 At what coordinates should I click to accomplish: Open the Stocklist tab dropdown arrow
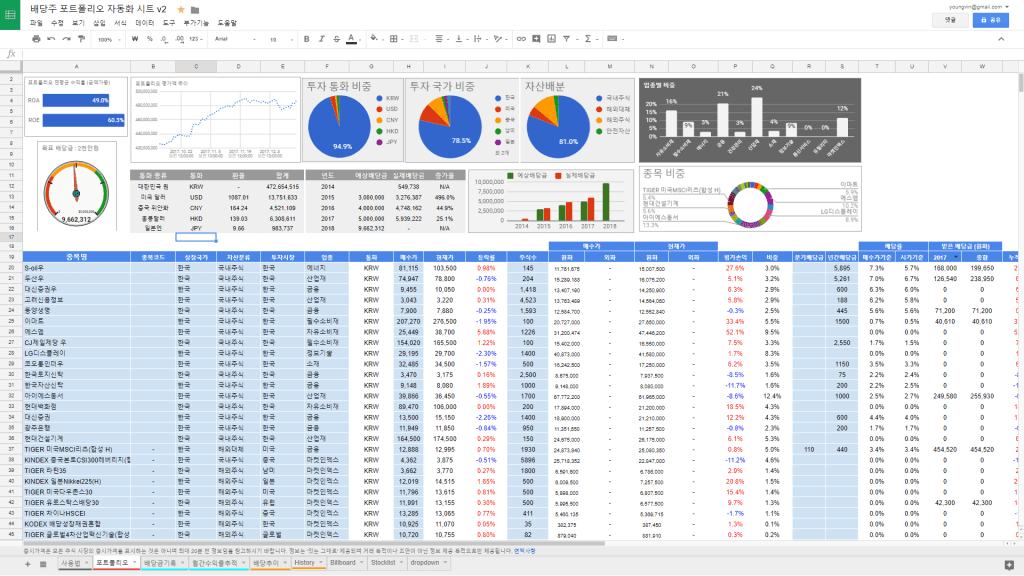point(401,563)
